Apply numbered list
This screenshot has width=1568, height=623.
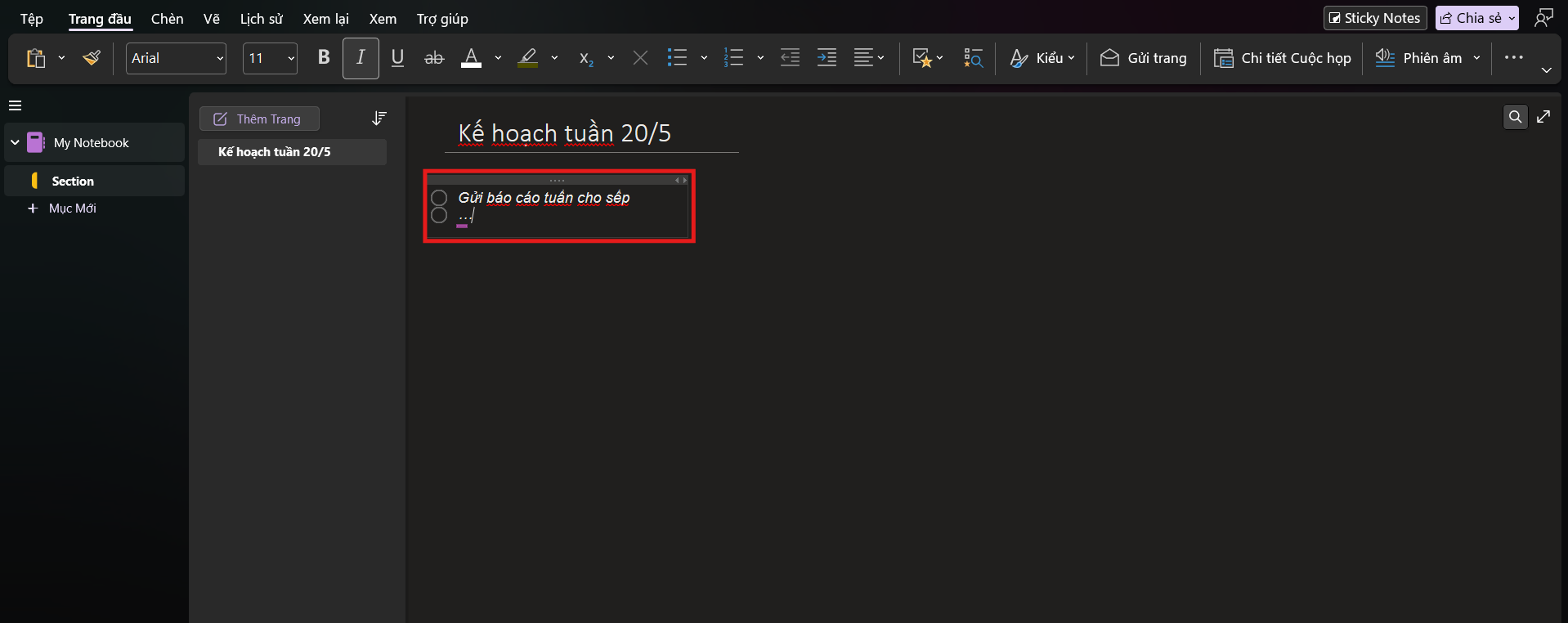(733, 58)
